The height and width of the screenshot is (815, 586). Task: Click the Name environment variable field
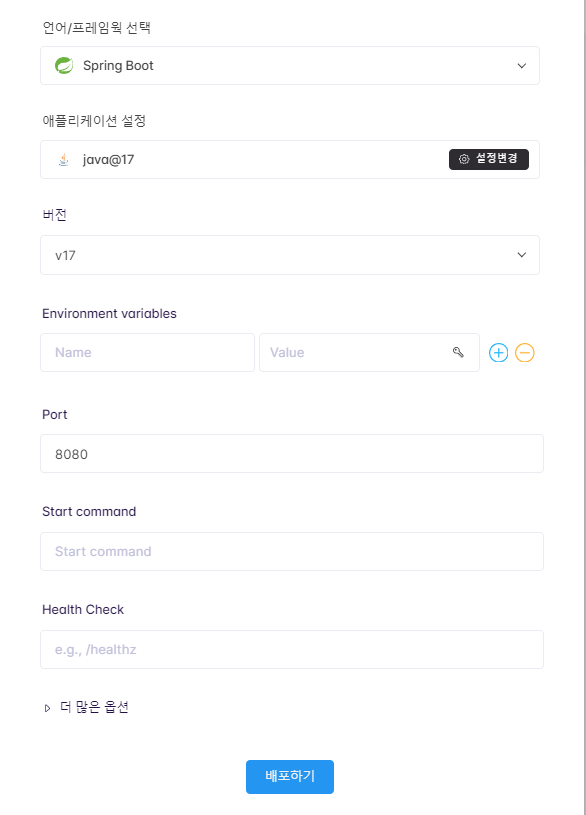(x=147, y=352)
